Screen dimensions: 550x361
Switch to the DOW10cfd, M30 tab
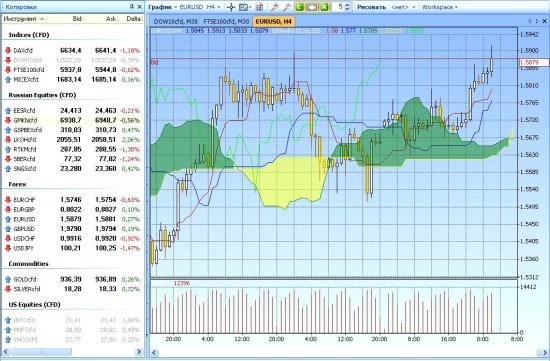tap(176, 21)
